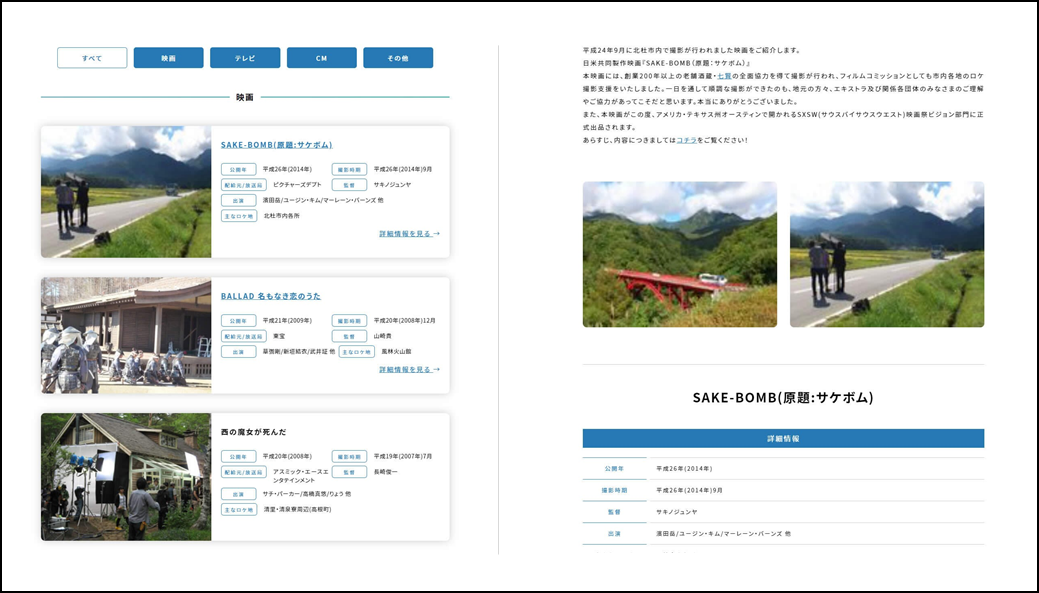Click 詳細情報を見る in the SAKE-BOMB card
The height and width of the screenshot is (593, 1039).
410,233
